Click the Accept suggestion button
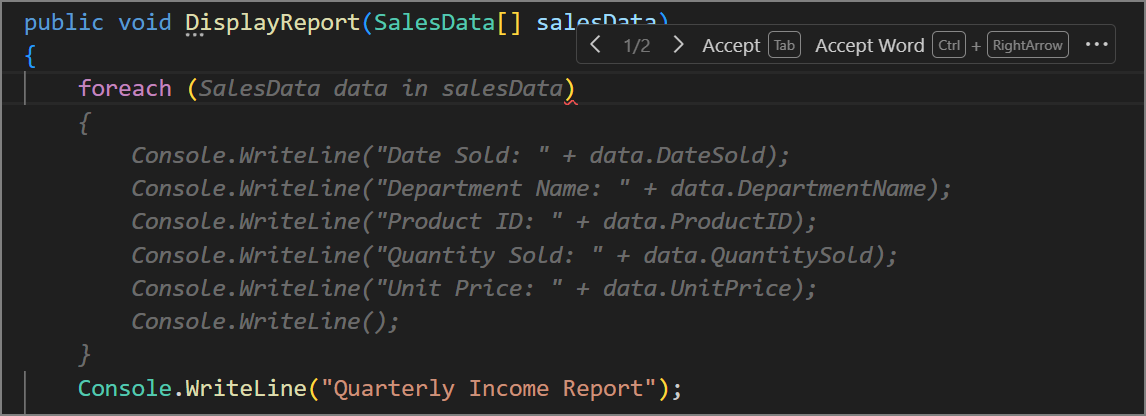 pyautogui.click(x=731, y=45)
